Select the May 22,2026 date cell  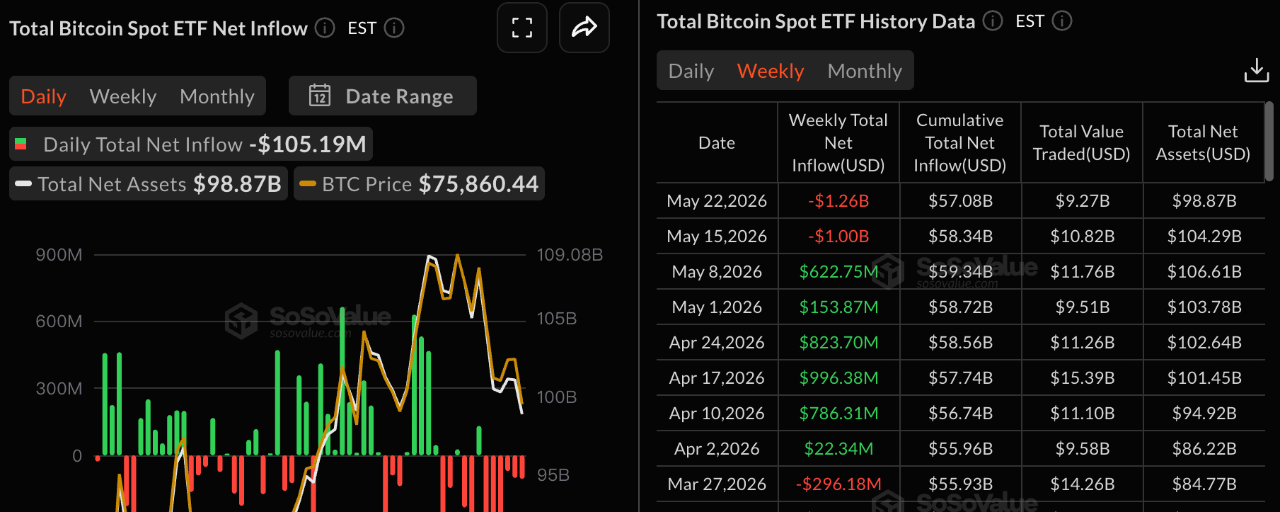(717, 201)
